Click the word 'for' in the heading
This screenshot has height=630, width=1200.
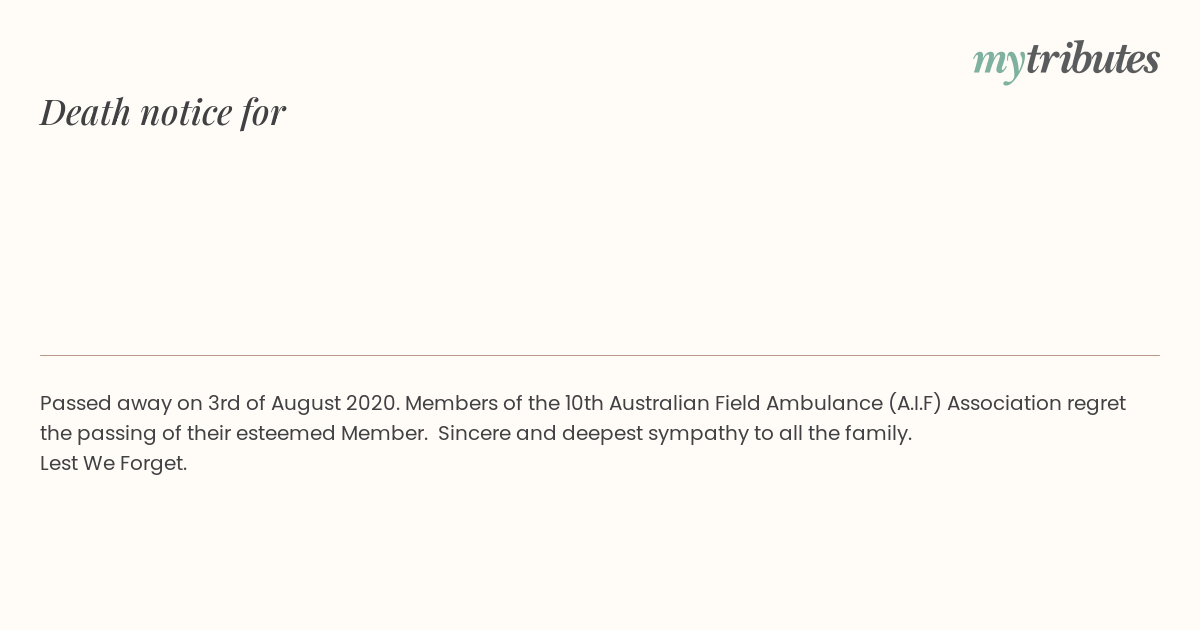[263, 112]
